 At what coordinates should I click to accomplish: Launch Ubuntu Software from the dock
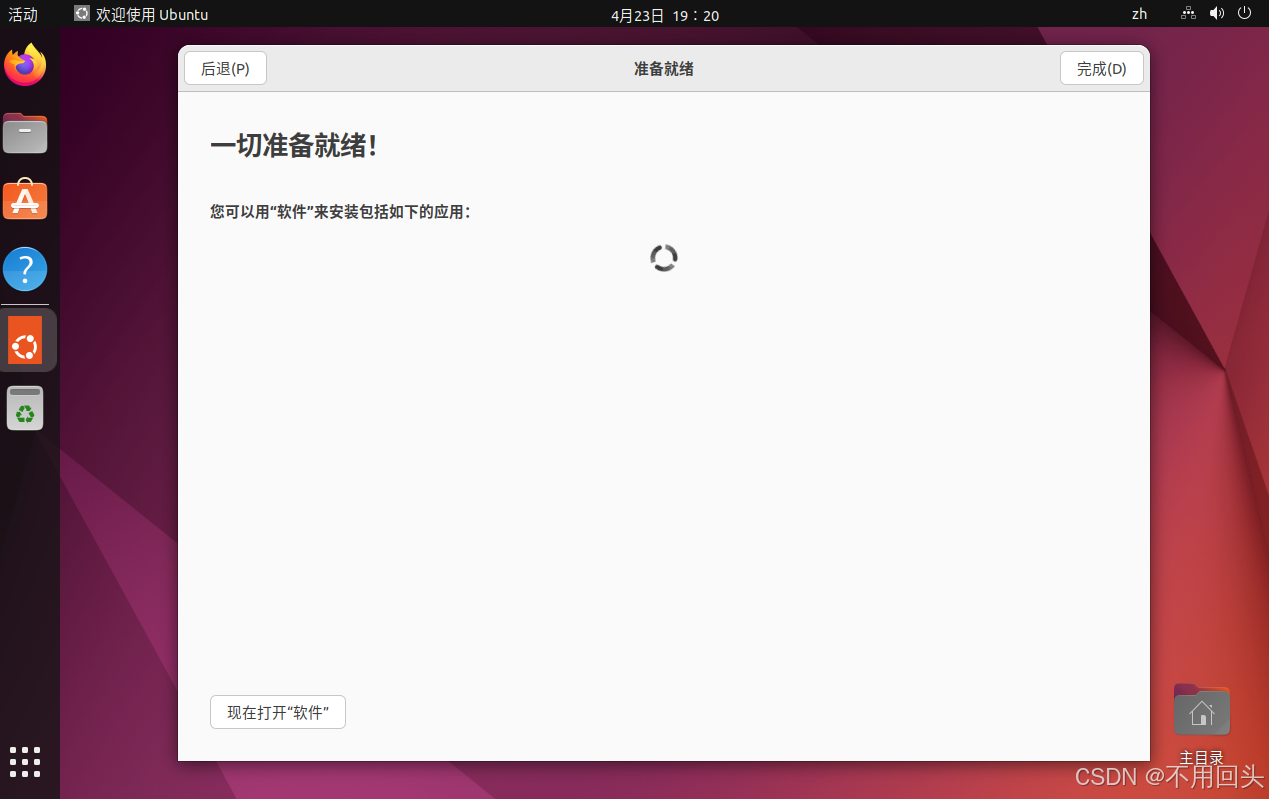(26, 201)
